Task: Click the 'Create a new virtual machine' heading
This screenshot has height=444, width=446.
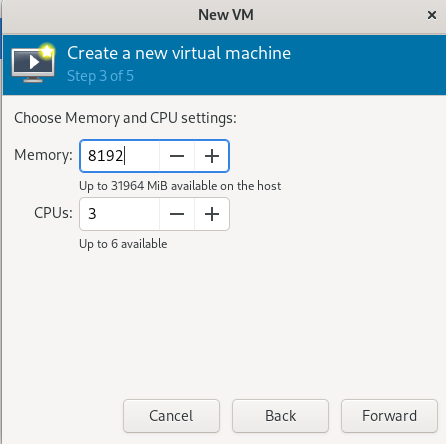Action: (179, 53)
